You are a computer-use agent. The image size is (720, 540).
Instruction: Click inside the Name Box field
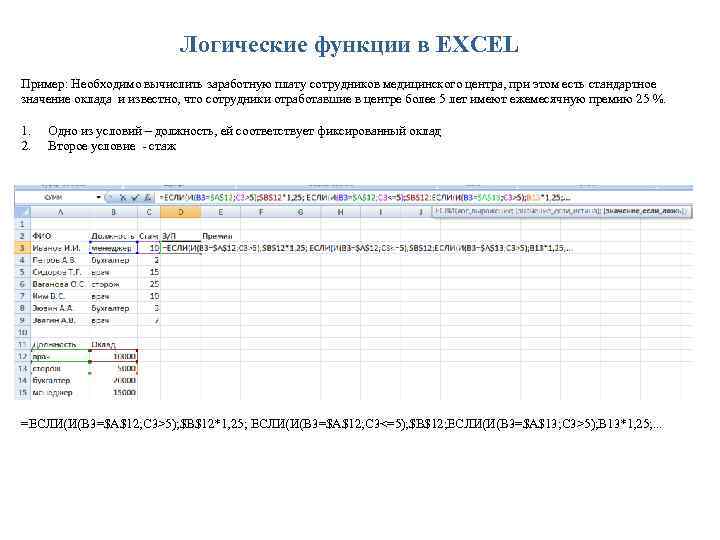54,197
